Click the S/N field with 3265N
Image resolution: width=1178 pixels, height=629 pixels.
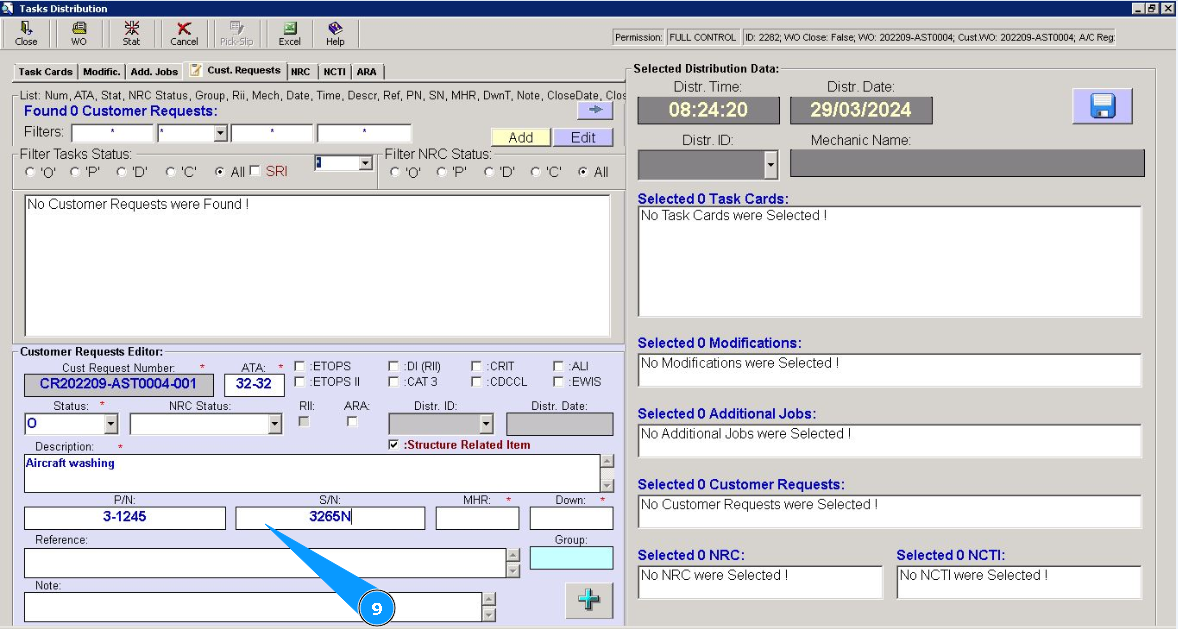click(x=330, y=518)
